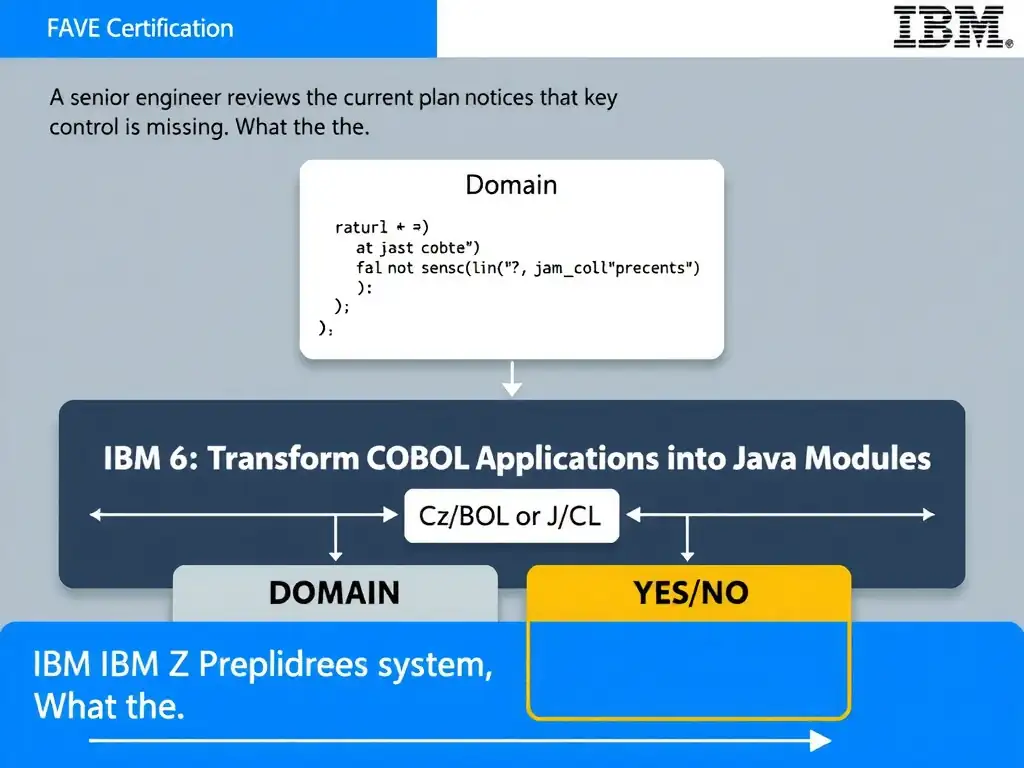
Task: Click code line starting 'fal not sensc(lin'
Action: point(528,268)
